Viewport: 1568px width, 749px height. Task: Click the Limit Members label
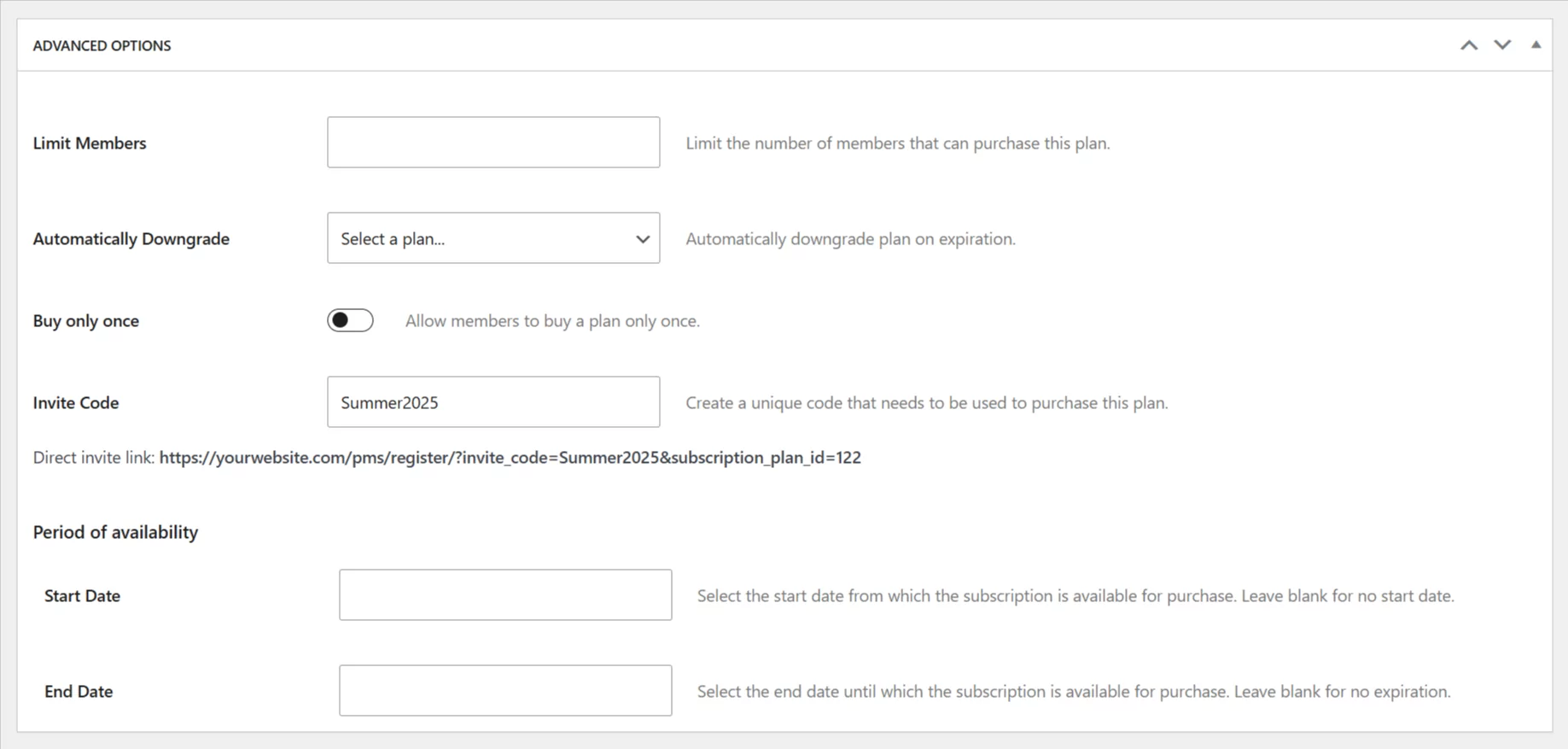click(90, 143)
